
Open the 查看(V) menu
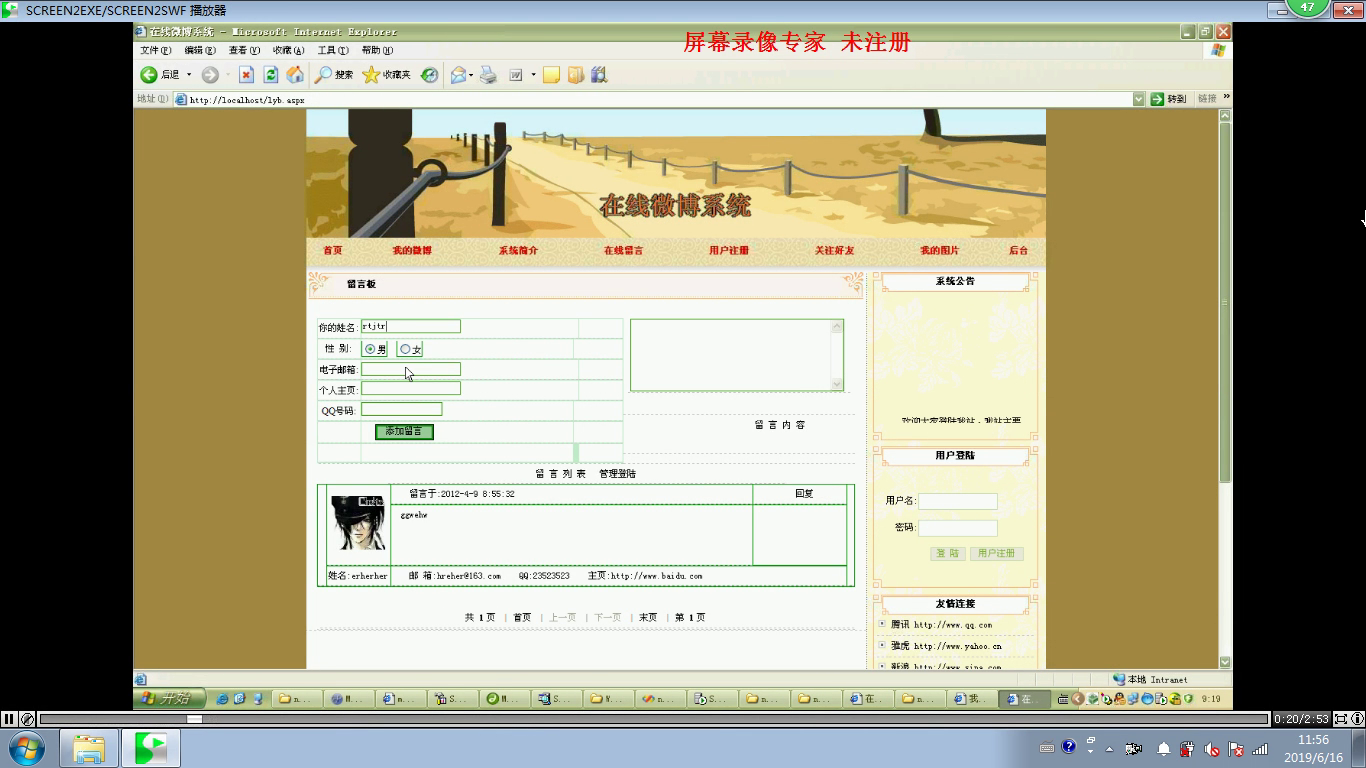pos(244,50)
